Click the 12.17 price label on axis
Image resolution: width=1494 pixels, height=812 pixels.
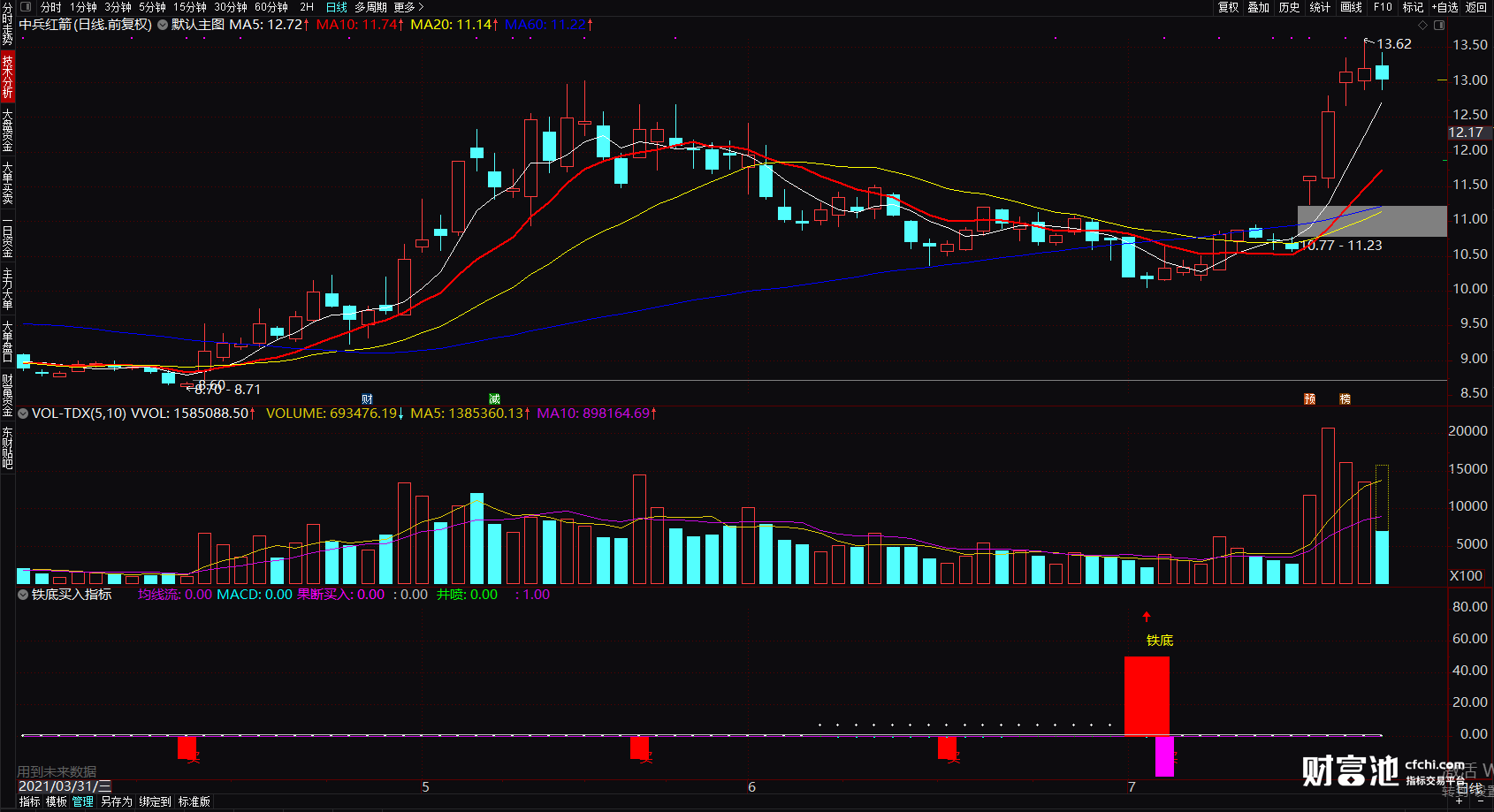pos(1468,133)
